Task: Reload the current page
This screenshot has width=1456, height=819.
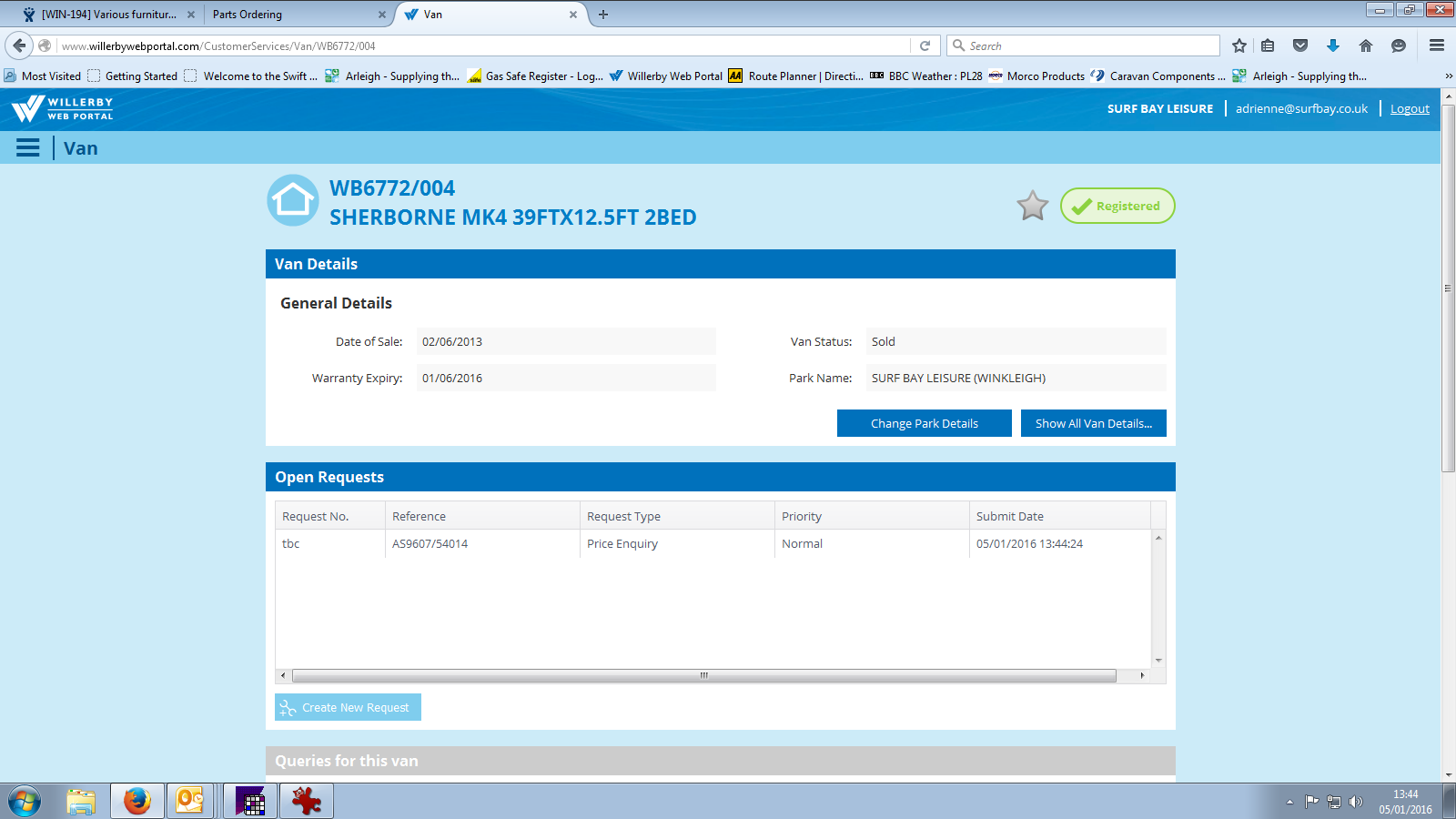Action: 925,45
